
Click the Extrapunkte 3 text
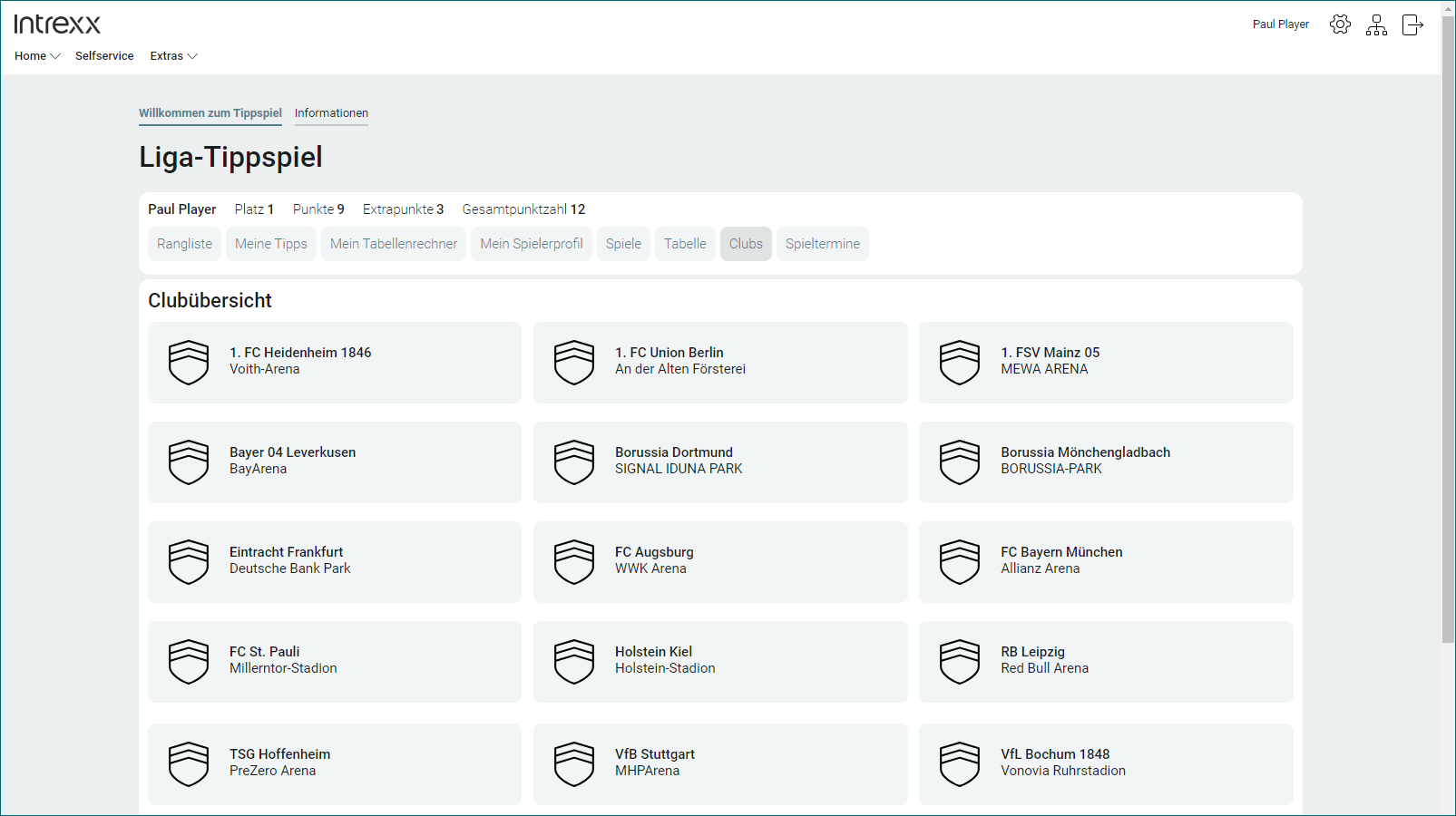coord(403,209)
